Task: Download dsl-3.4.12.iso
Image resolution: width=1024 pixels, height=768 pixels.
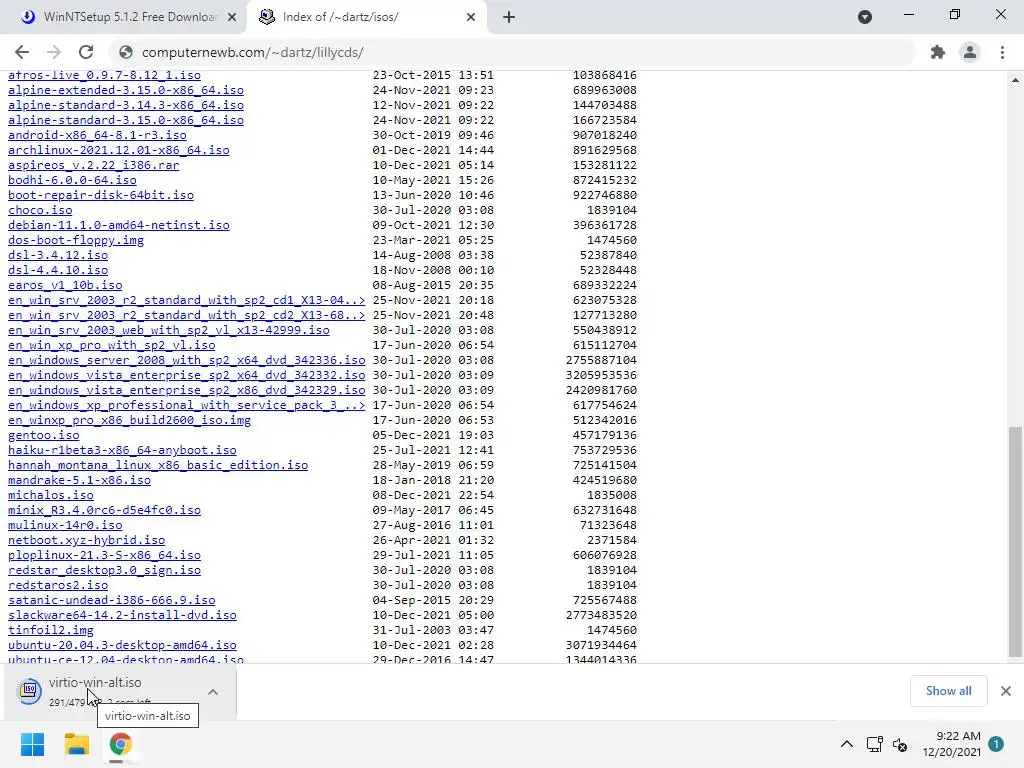Action: tap(57, 255)
